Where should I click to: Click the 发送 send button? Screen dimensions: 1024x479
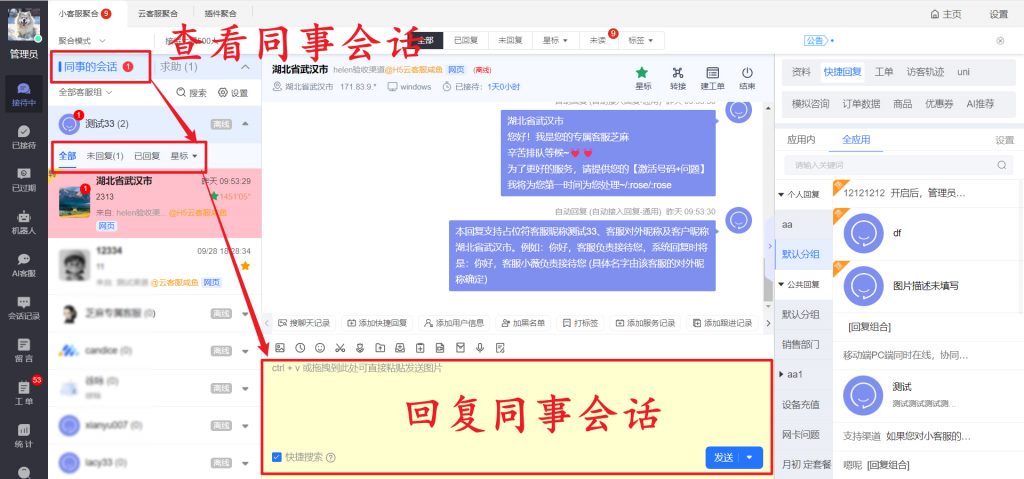coord(724,457)
